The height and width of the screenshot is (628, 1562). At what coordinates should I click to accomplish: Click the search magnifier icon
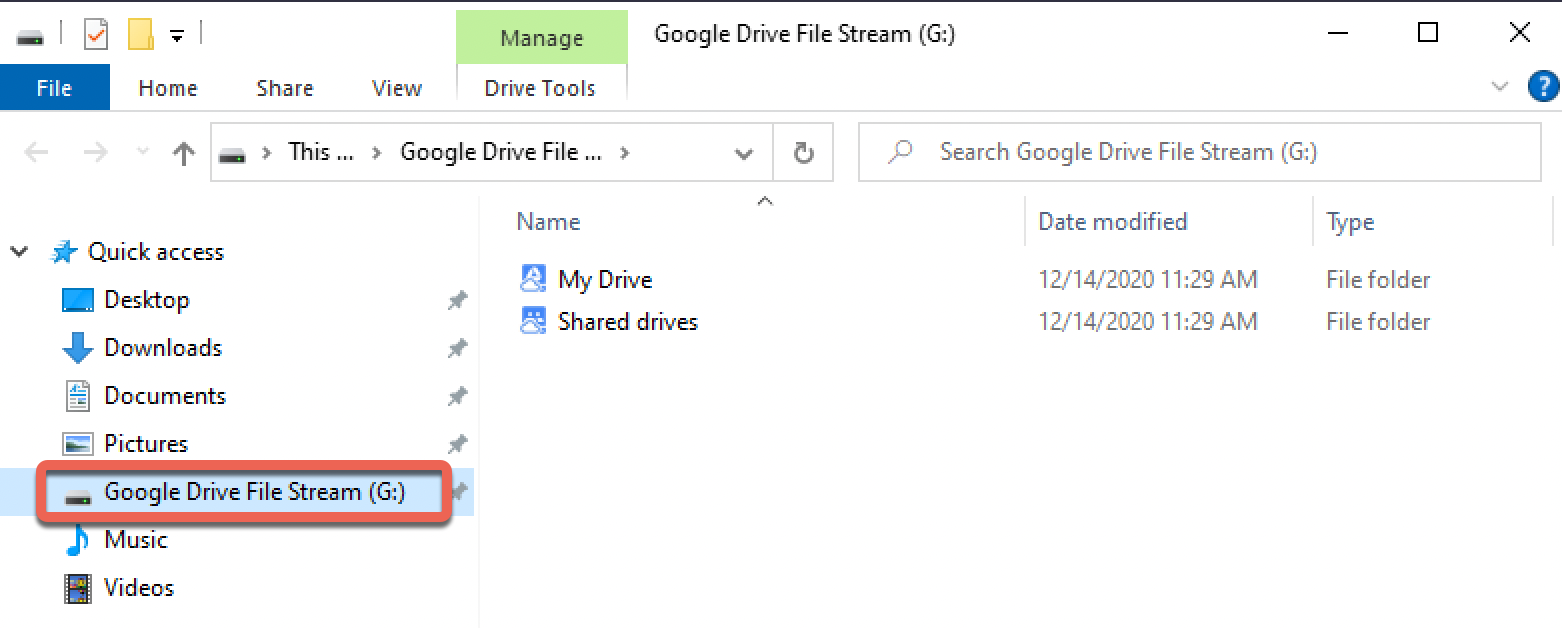click(901, 152)
